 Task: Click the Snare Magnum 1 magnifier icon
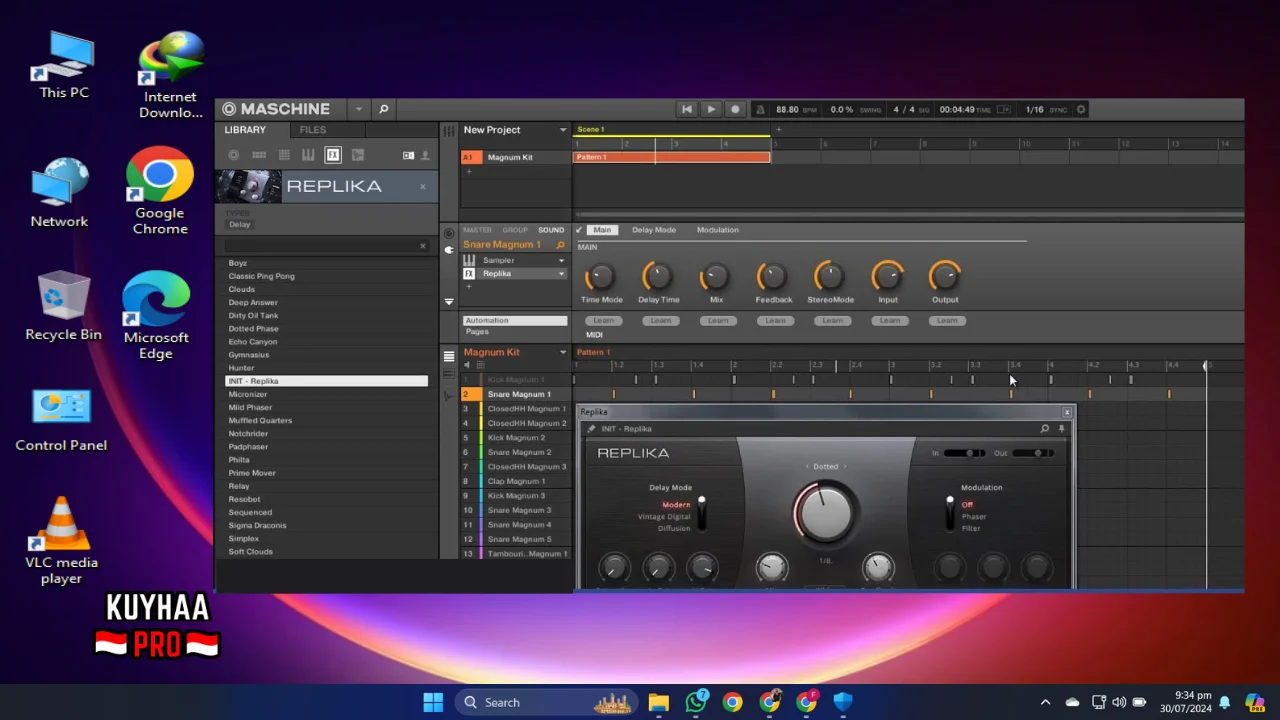click(560, 245)
